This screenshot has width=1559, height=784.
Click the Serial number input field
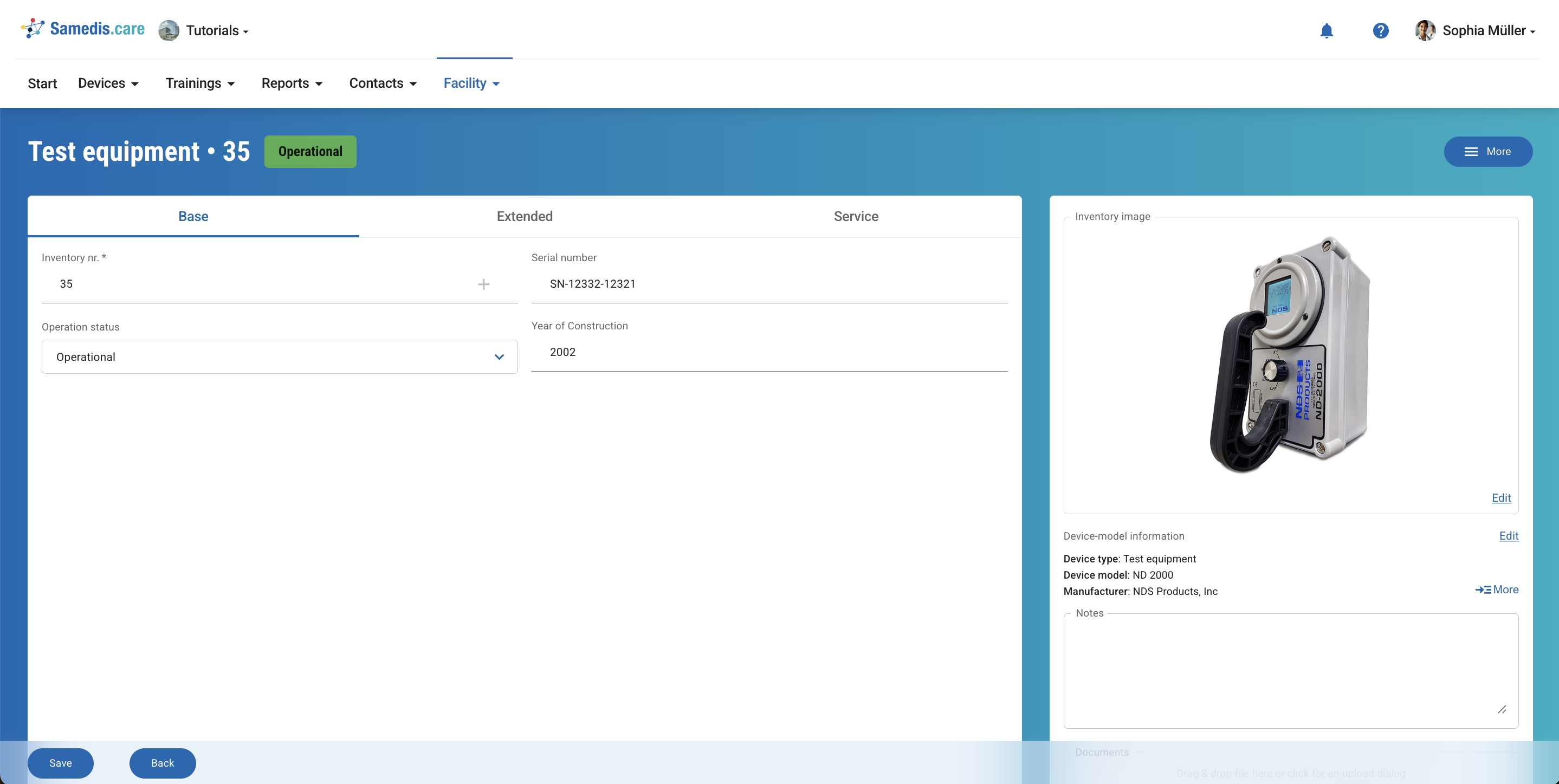(768, 284)
